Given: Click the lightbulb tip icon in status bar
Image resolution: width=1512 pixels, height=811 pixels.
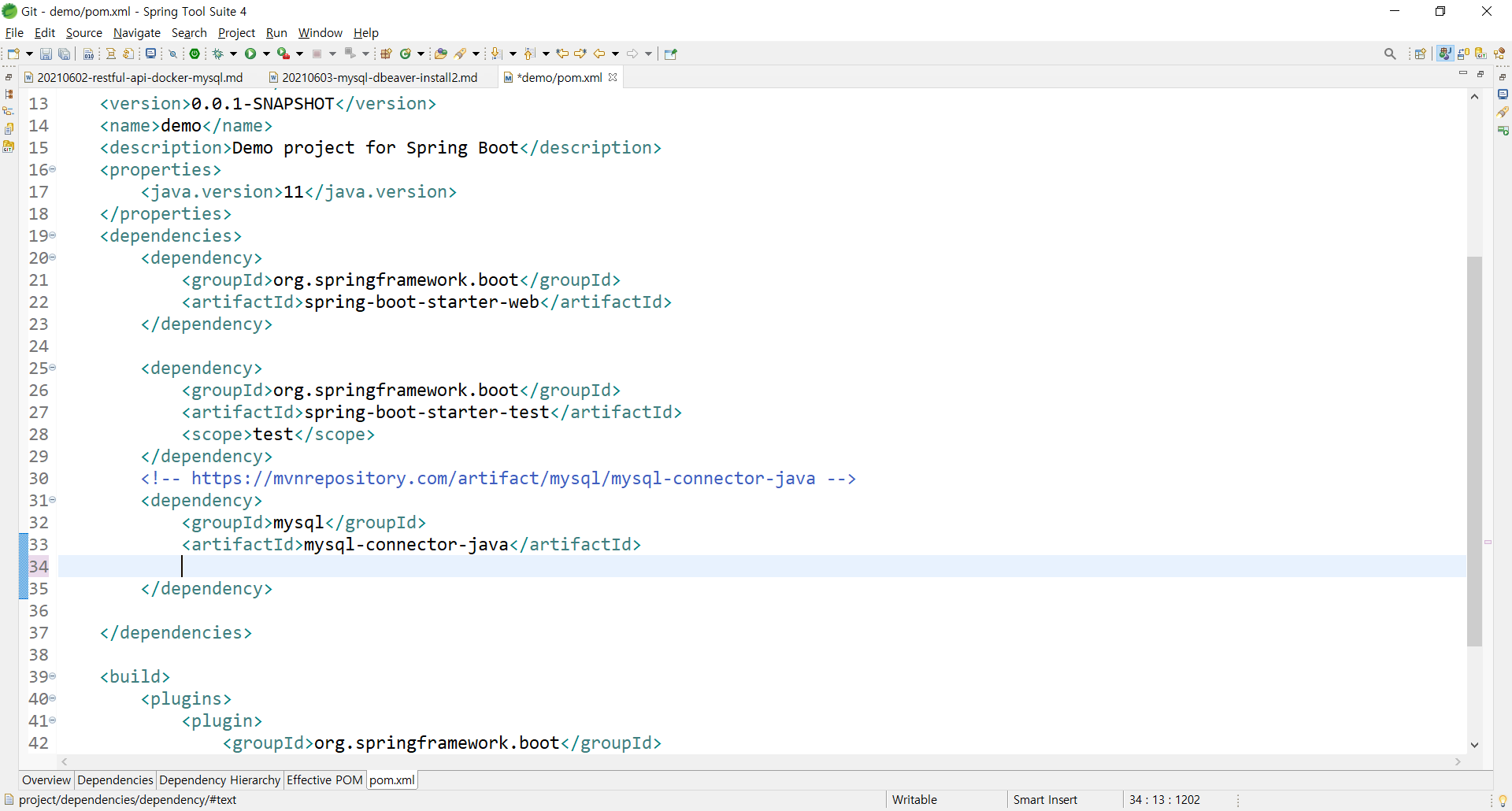Looking at the screenshot, I should [1503, 801].
